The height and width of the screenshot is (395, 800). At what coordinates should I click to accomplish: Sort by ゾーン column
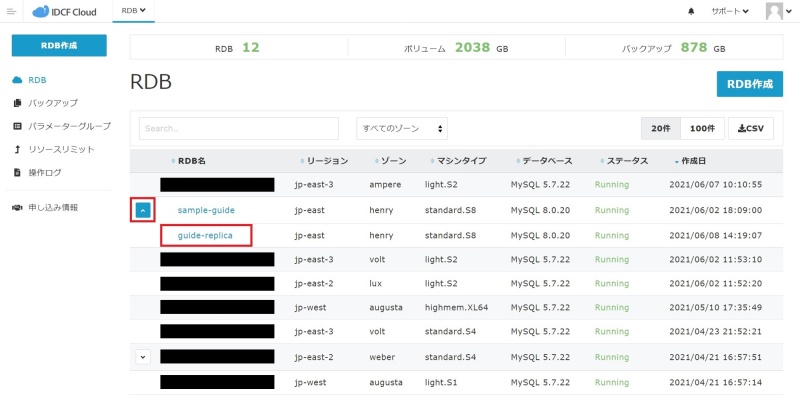(x=390, y=161)
